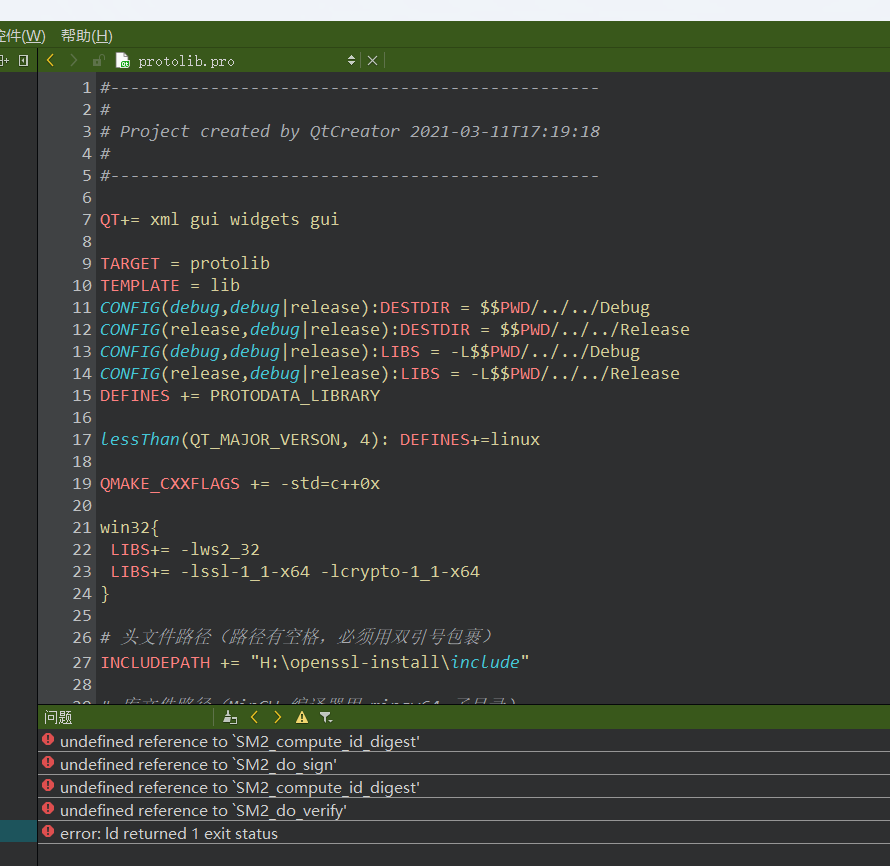
Task: Go back with the editor's yellow left arrow
Action: click(x=51, y=60)
